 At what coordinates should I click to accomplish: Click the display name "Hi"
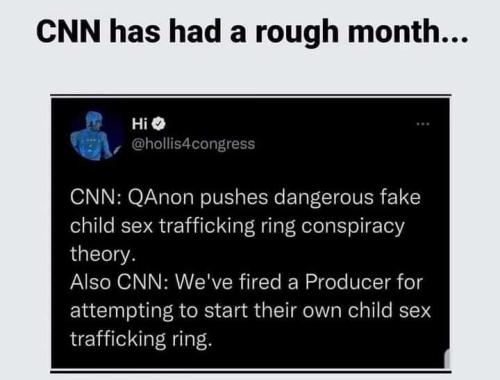[x=139, y=124]
